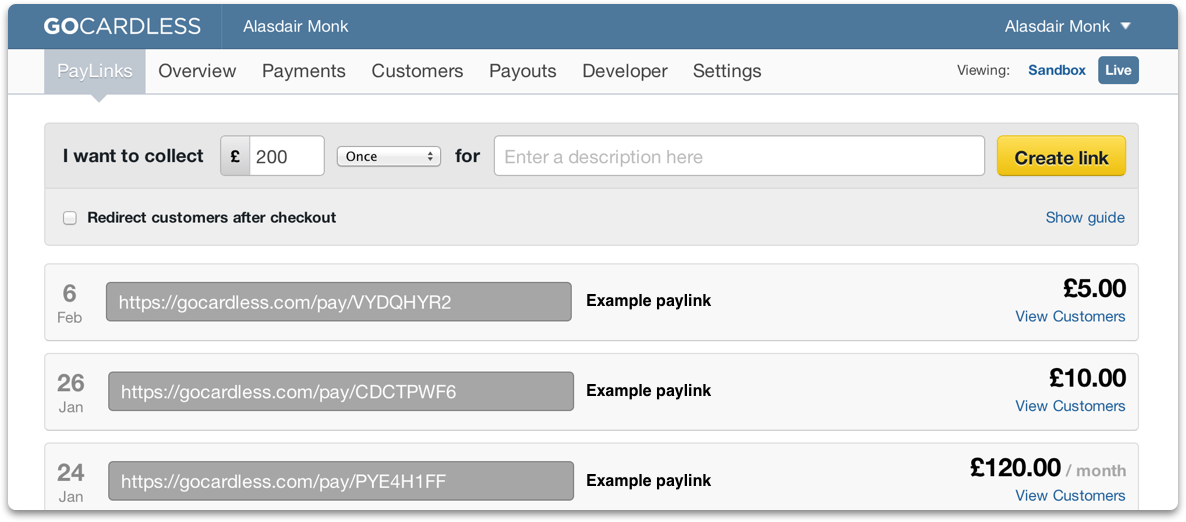Click the GoCardless logo
This screenshot has width=1186, height=522.
[x=122, y=26]
